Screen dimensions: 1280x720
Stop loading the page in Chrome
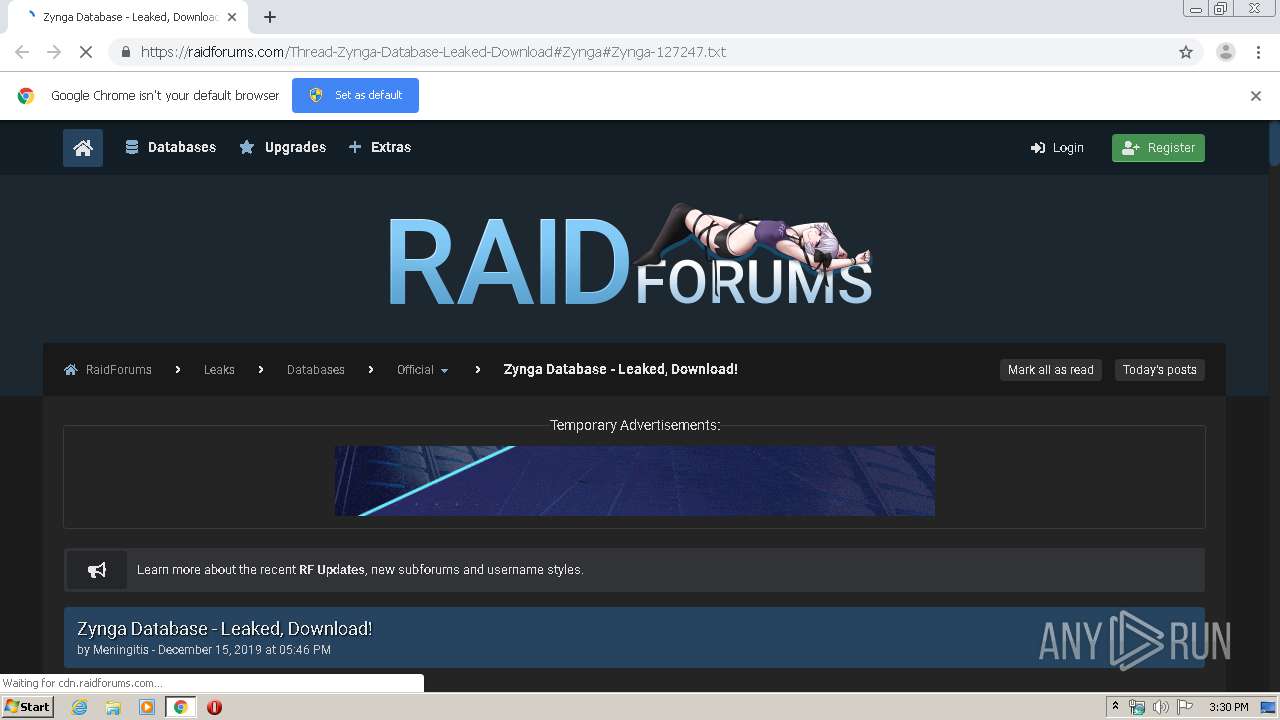[x=85, y=52]
